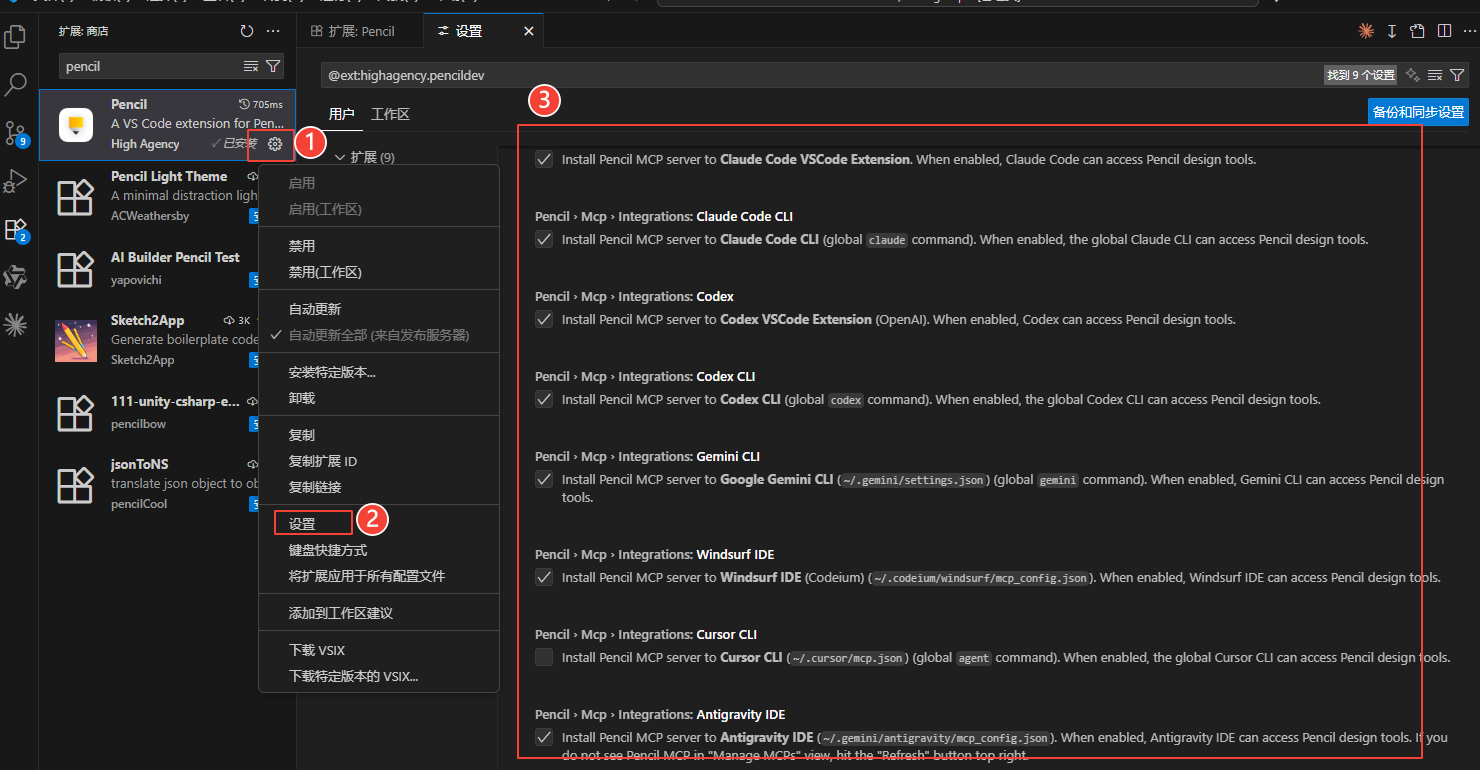Click the extensions search field containing pencil

coord(150,66)
